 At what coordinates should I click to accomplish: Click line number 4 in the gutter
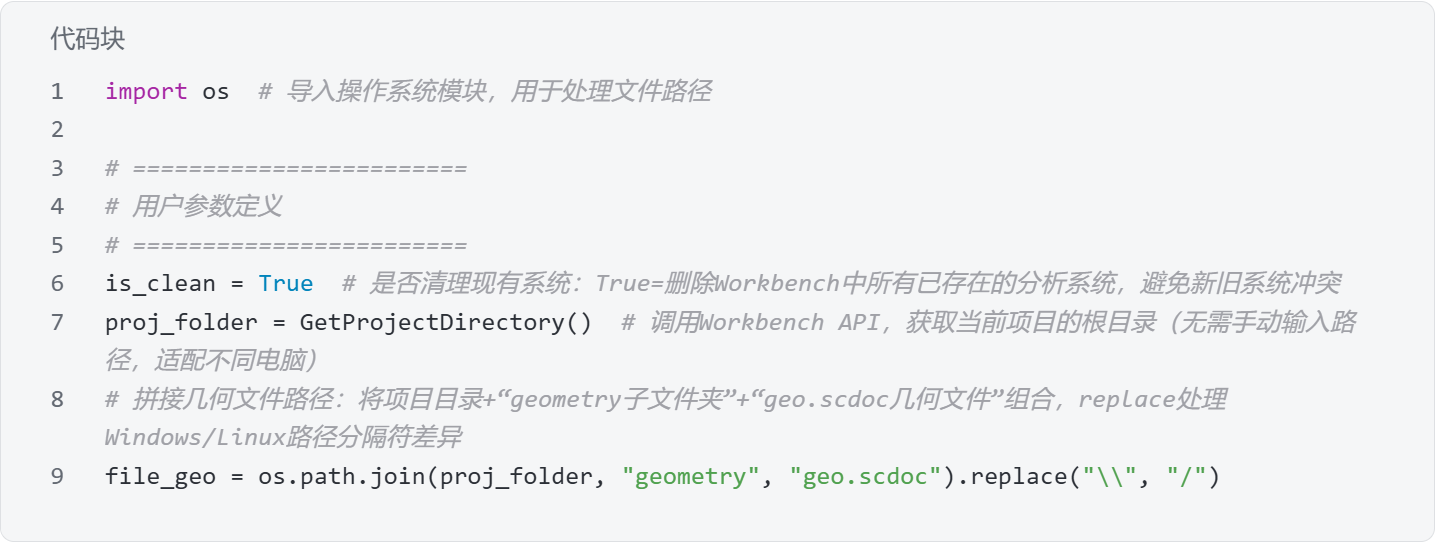pos(57,207)
